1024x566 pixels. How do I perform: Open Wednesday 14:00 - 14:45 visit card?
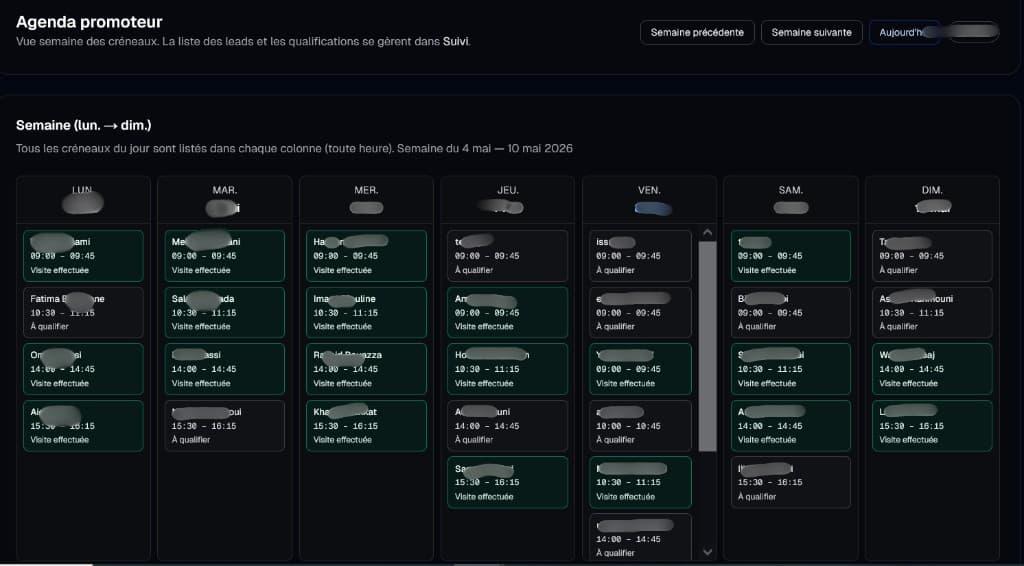pos(366,369)
